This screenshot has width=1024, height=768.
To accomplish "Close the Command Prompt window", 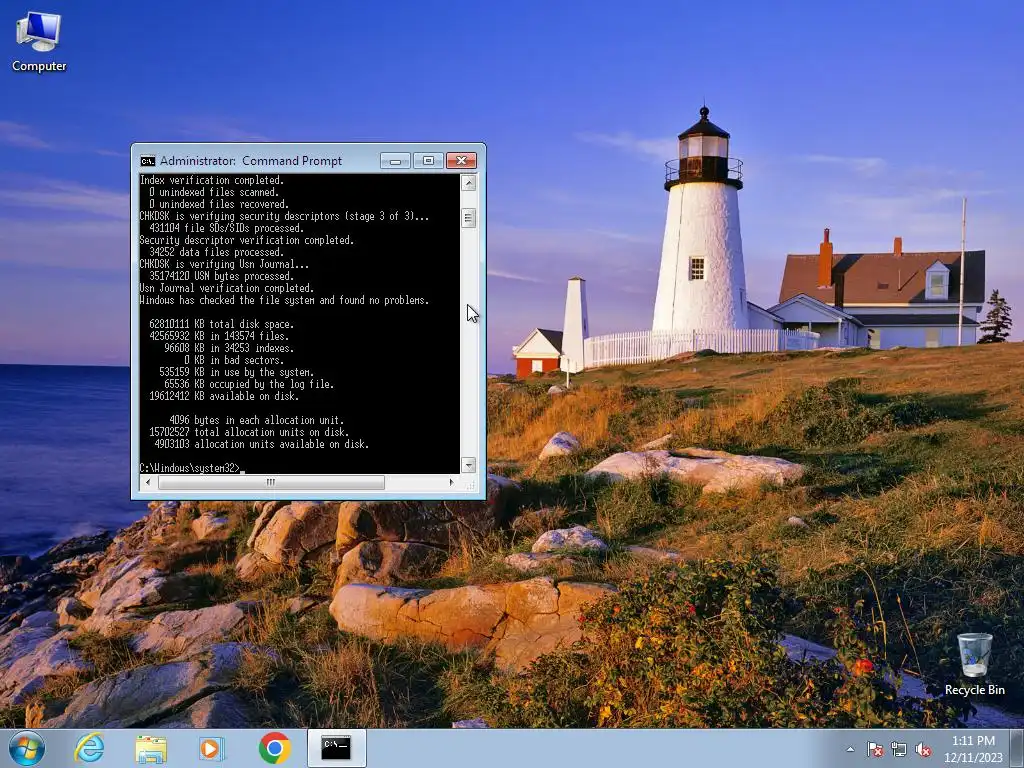I will (462, 161).
